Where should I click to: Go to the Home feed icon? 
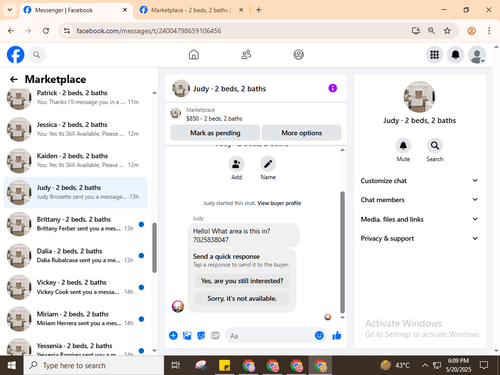[194, 55]
